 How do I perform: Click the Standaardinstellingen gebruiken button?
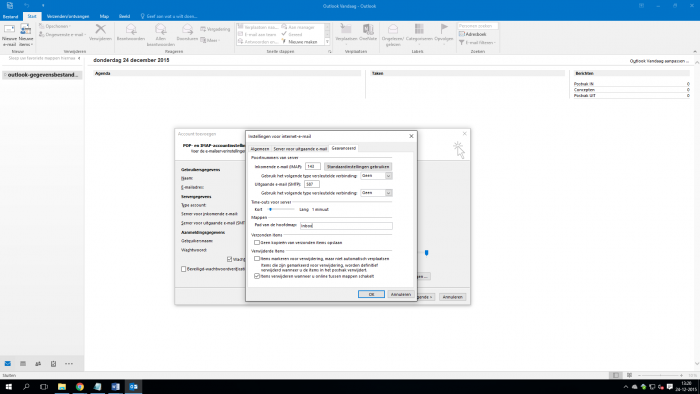358,166
